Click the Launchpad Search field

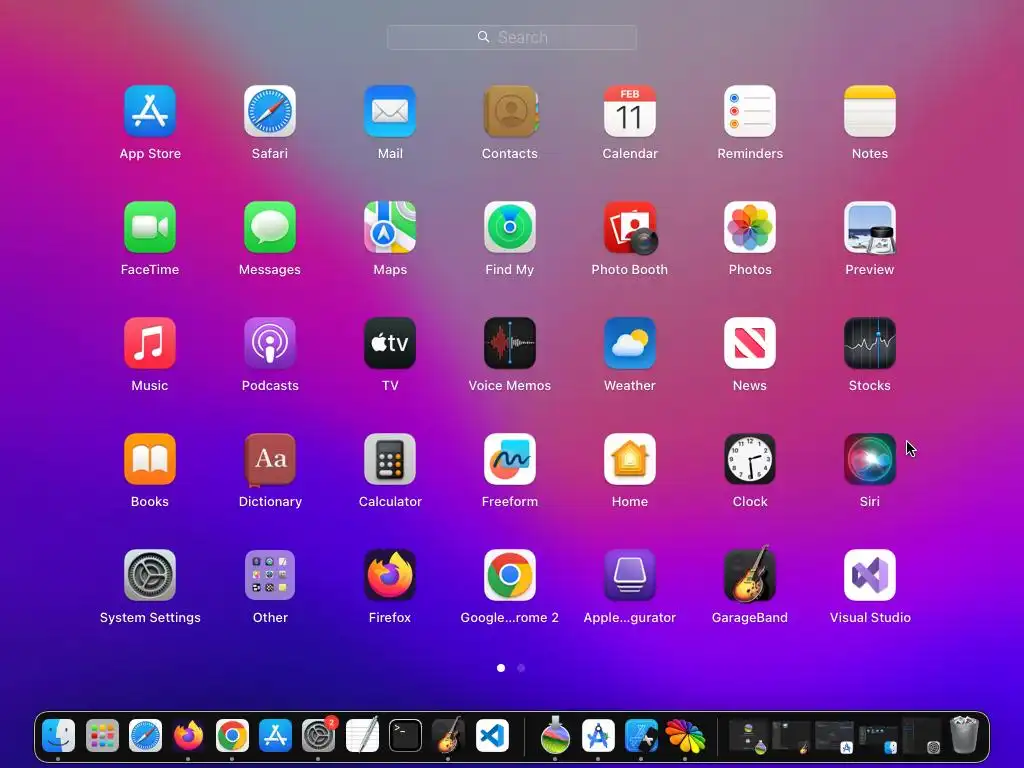point(512,37)
